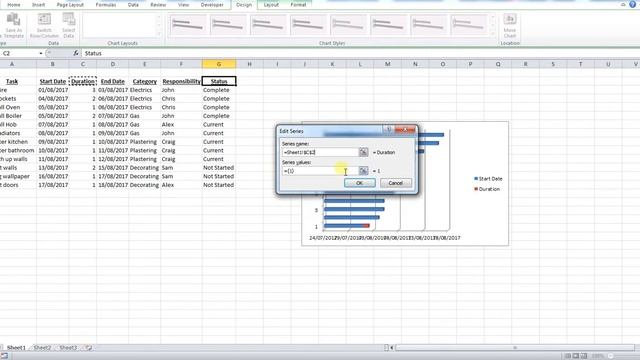Viewport: 640px width, 360px height.
Task: Click the Name Box showing C2
Action: tap(19, 53)
